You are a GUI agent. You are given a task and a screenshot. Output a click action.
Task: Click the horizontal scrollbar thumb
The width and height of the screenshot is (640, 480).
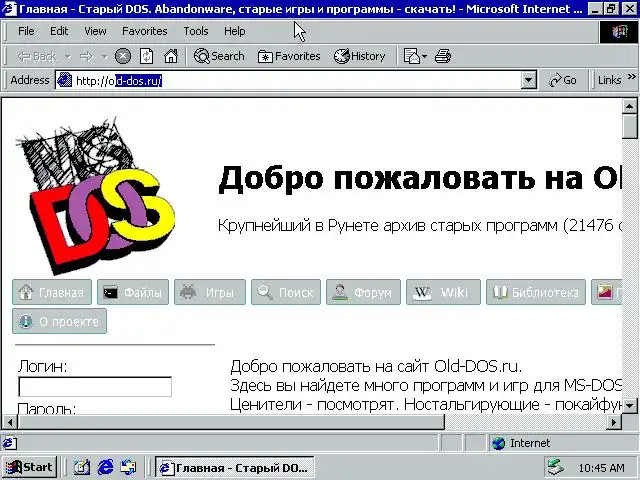231,422
